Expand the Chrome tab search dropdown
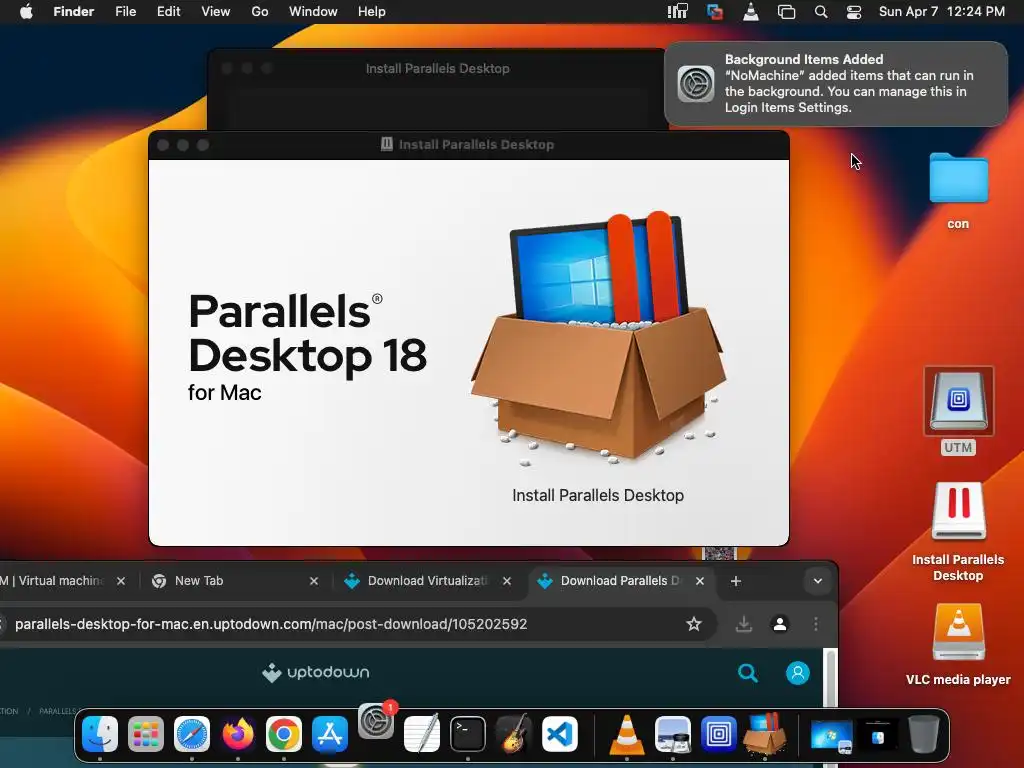The height and width of the screenshot is (768, 1024). tap(818, 581)
